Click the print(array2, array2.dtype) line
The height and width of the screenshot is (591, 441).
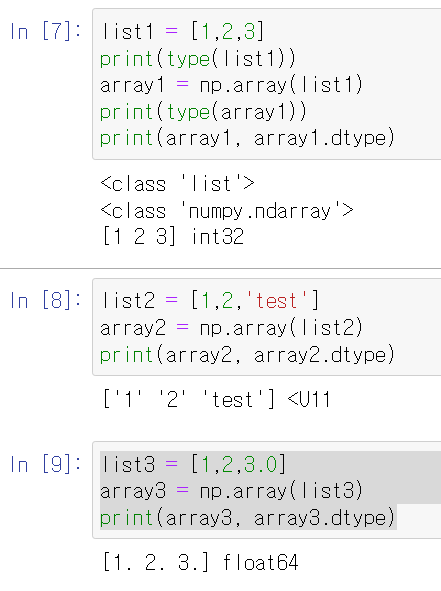click(247, 355)
